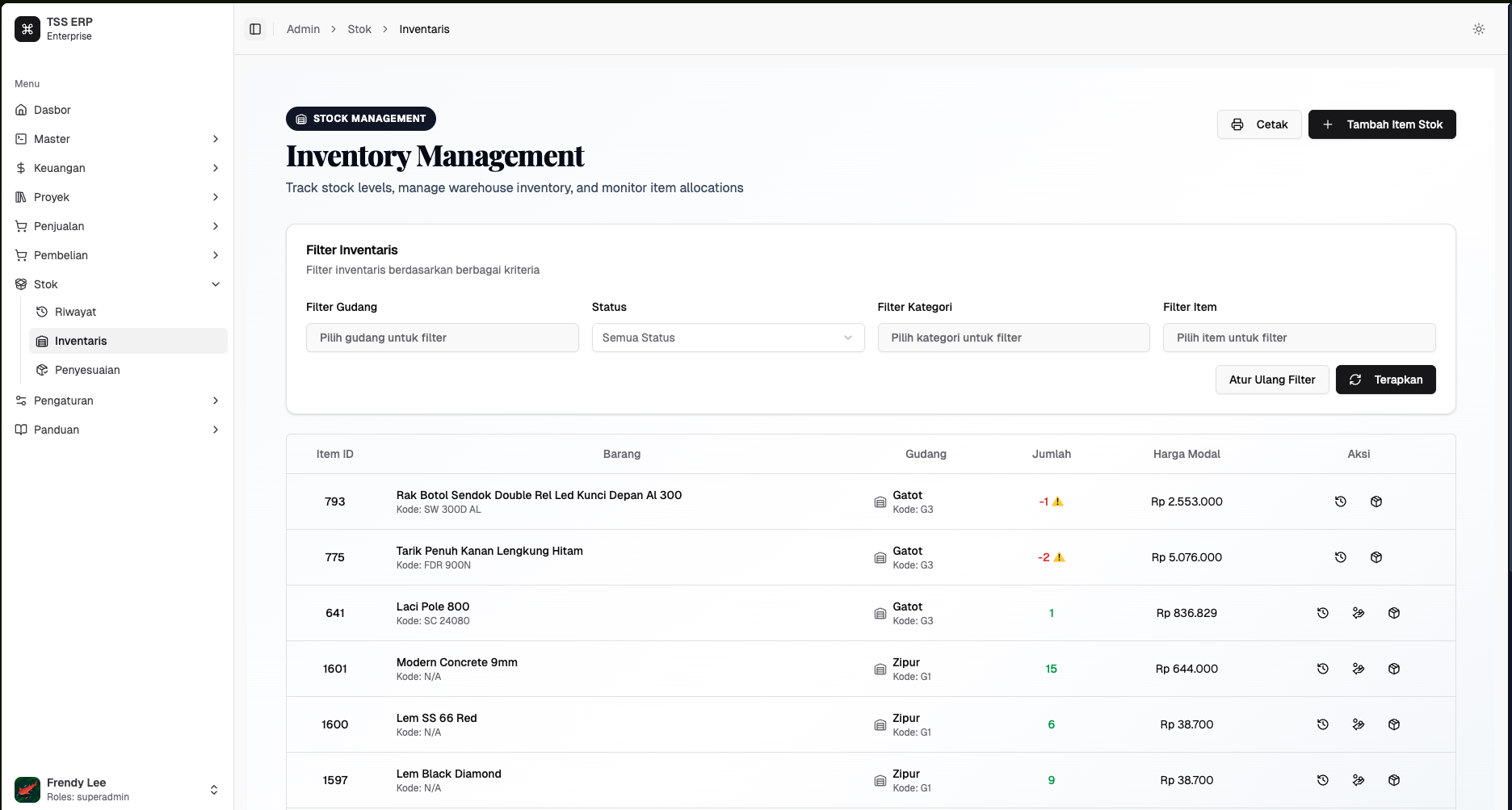Open the Dasbor menu item
This screenshot has width=1512, height=810.
[52, 110]
